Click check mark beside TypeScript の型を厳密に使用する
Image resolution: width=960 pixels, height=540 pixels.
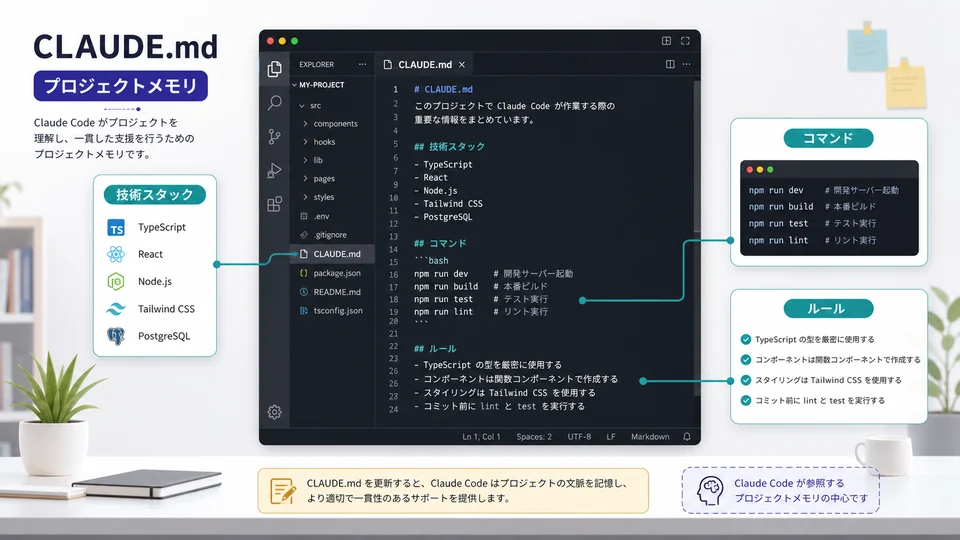click(x=746, y=339)
